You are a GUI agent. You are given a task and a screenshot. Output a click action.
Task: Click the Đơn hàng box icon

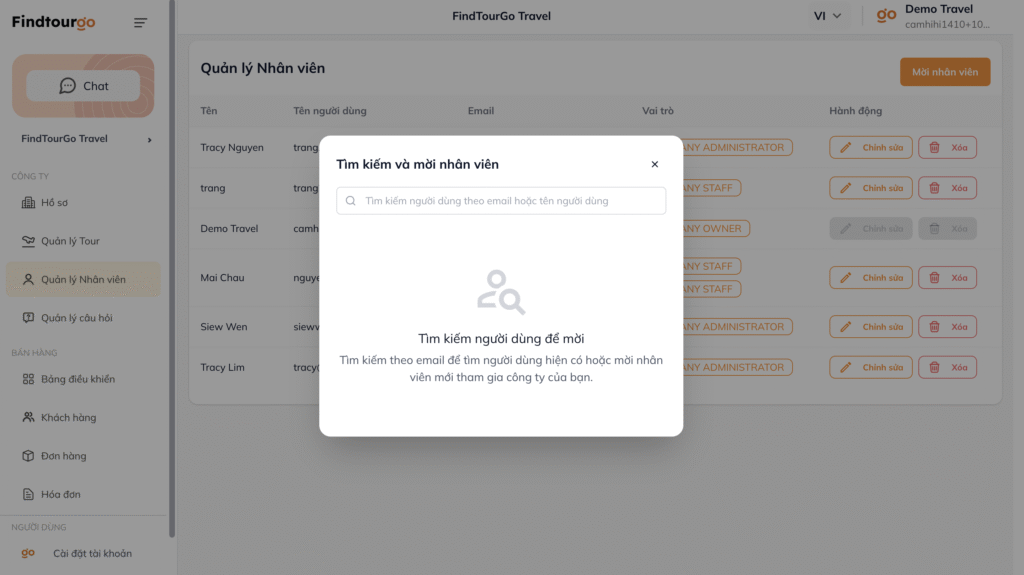tap(29, 456)
